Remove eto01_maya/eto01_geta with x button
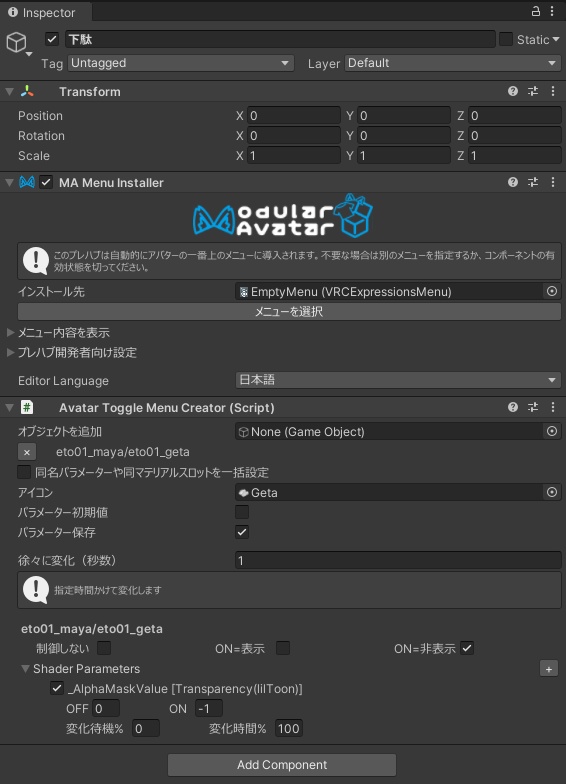The image size is (566, 784). (27, 452)
